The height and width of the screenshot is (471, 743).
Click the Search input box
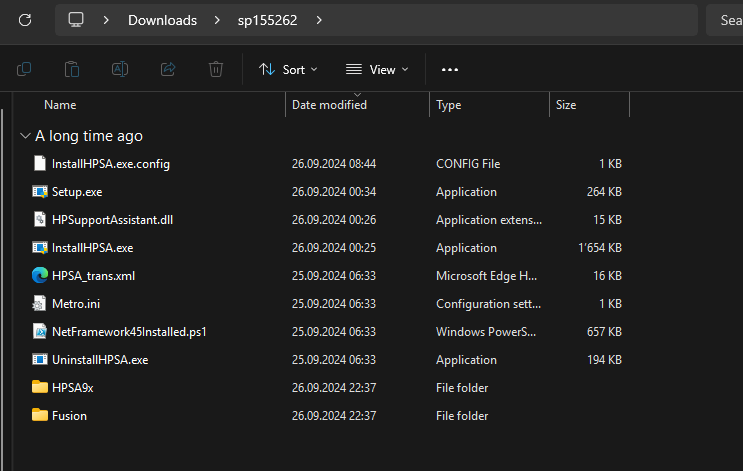tap(725, 20)
